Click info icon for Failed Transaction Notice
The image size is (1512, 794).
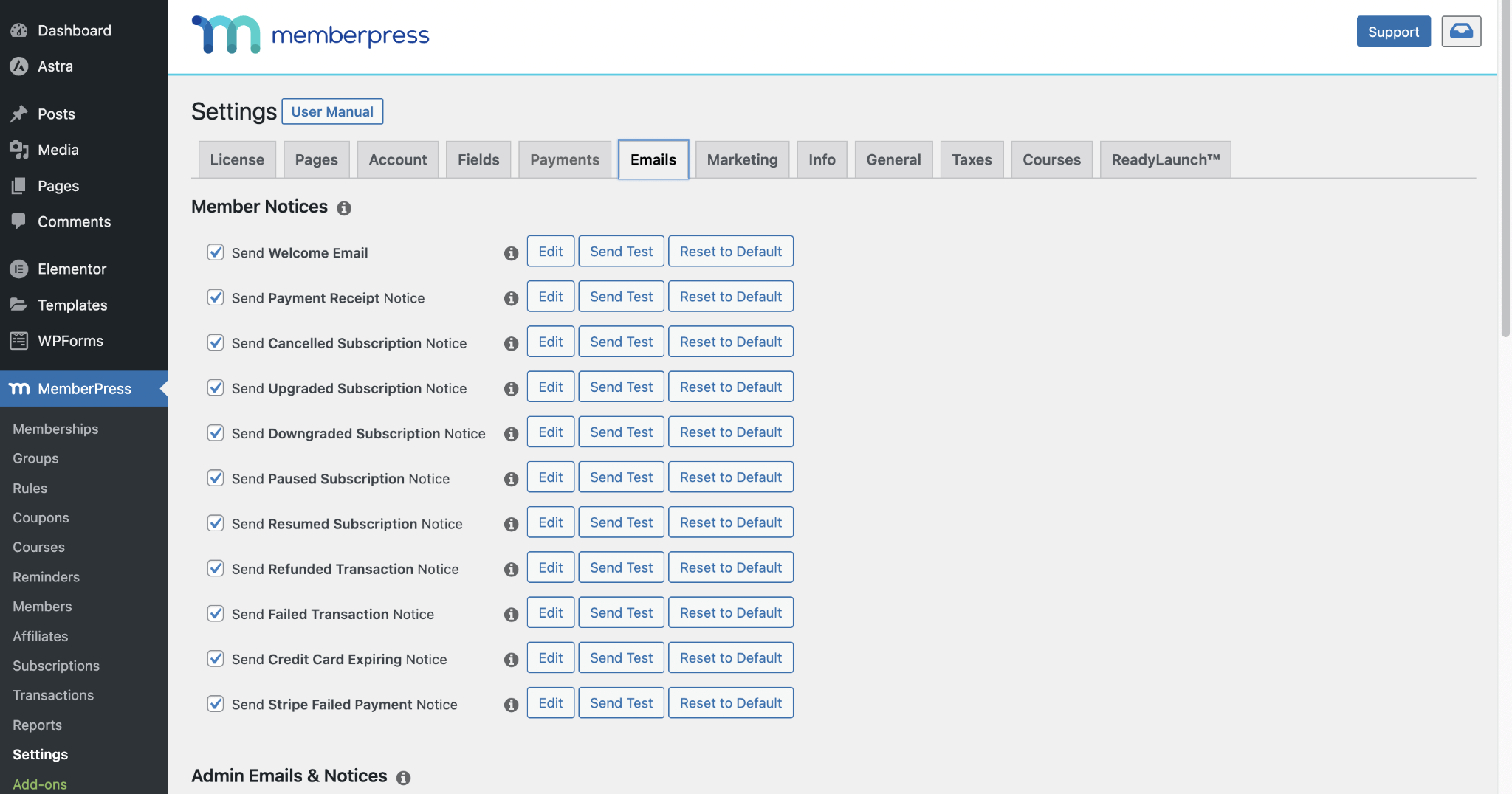pyautogui.click(x=511, y=614)
